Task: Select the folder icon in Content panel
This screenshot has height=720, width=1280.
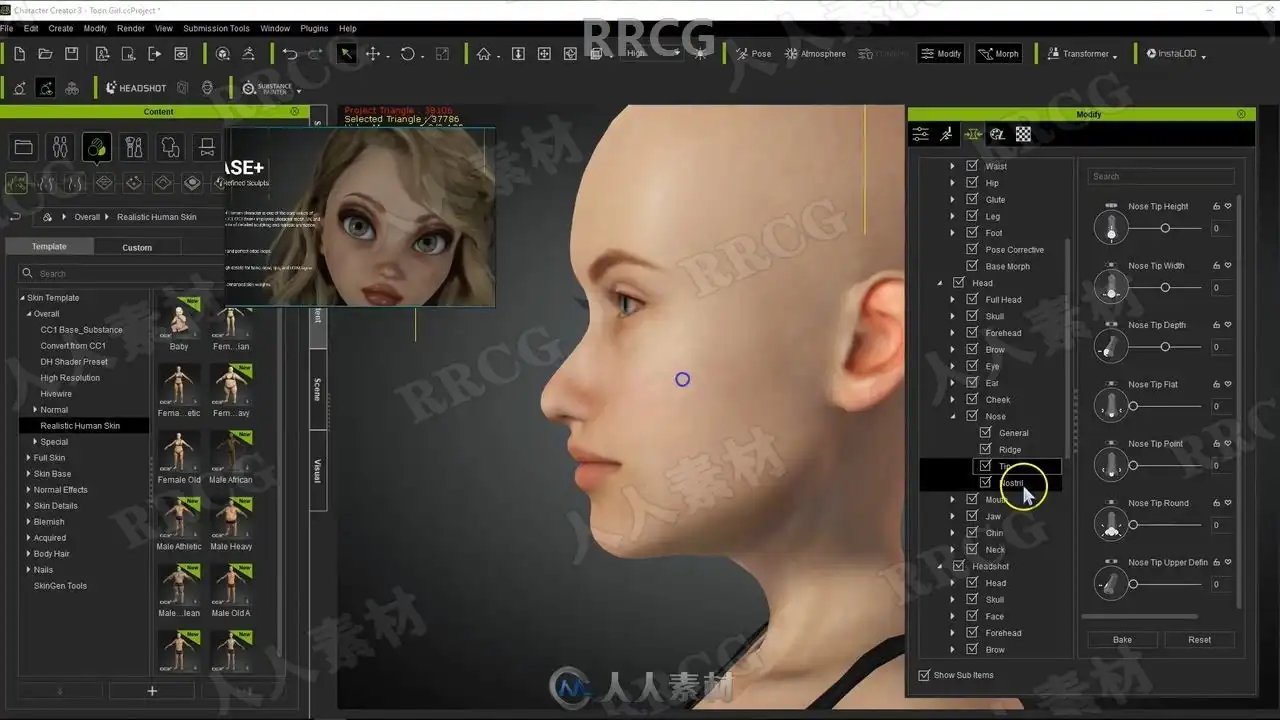Action: click(23, 148)
